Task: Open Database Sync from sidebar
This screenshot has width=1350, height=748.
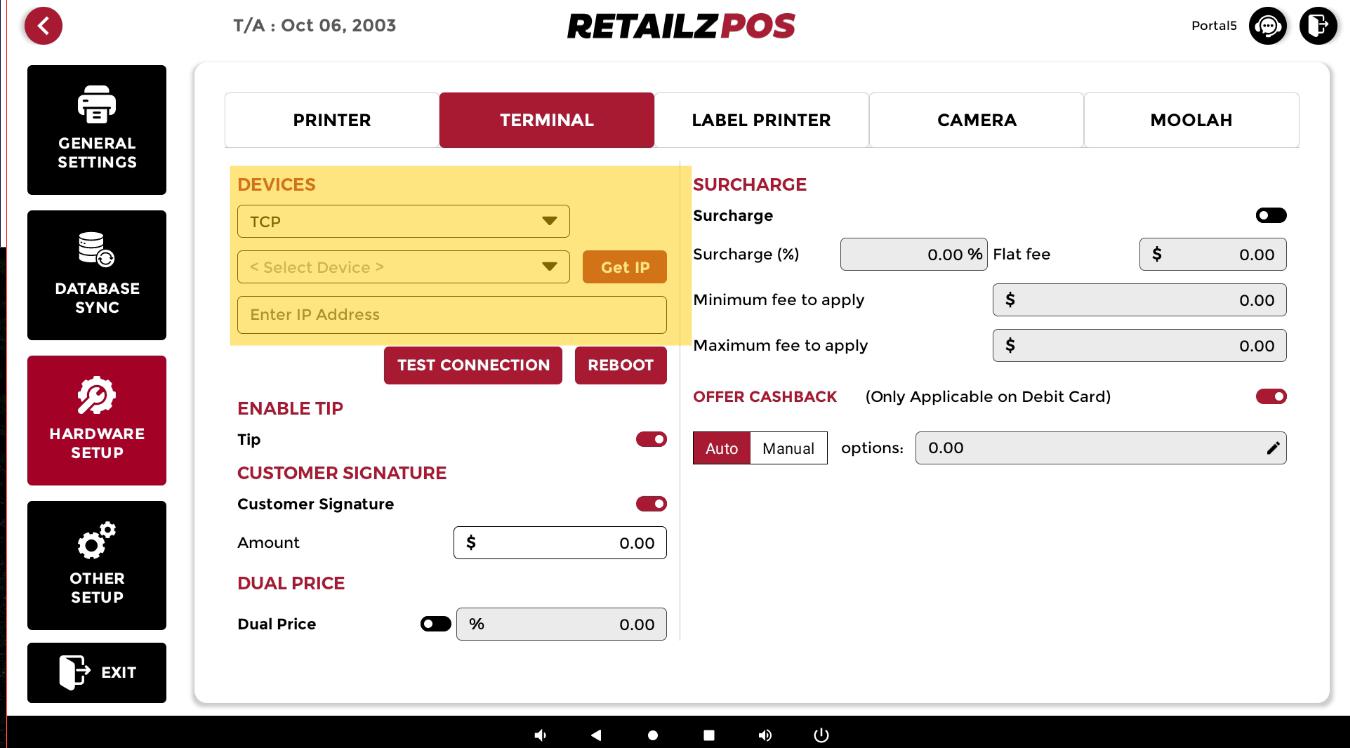Action: pyautogui.click(x=97, y=275)
